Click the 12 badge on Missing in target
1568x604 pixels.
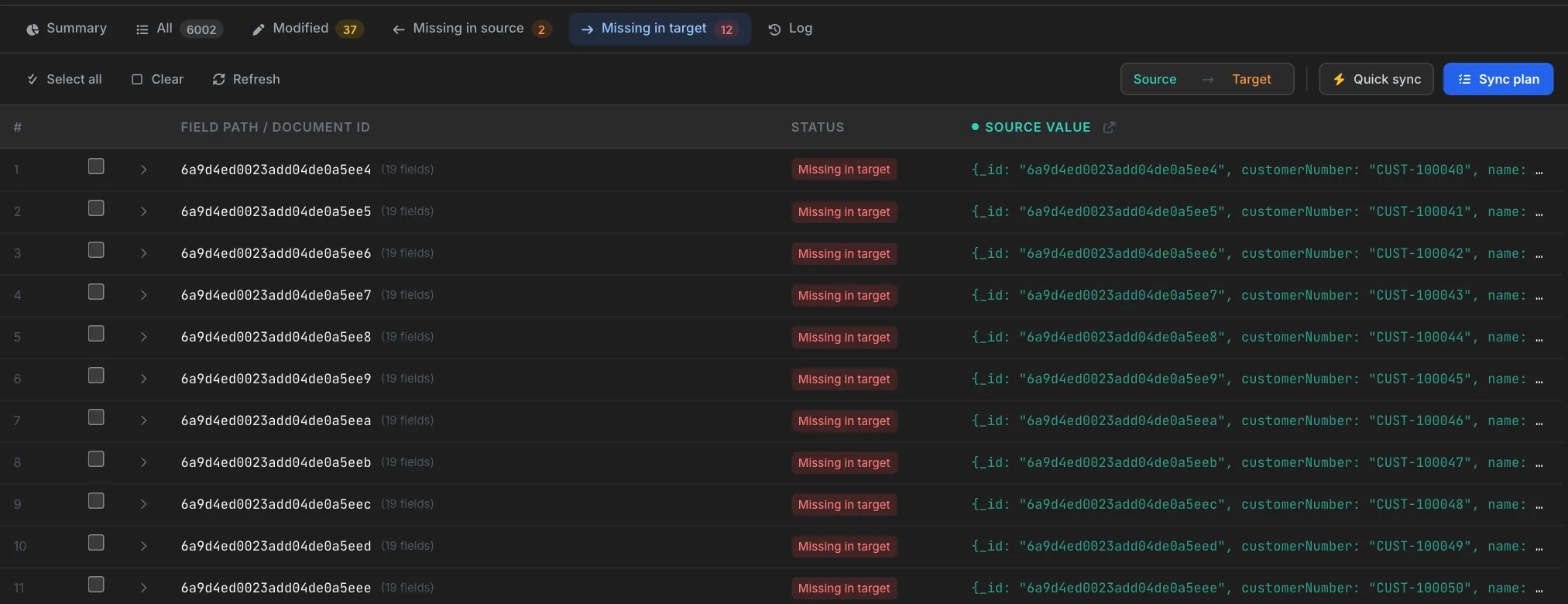[x=726, y=29]
